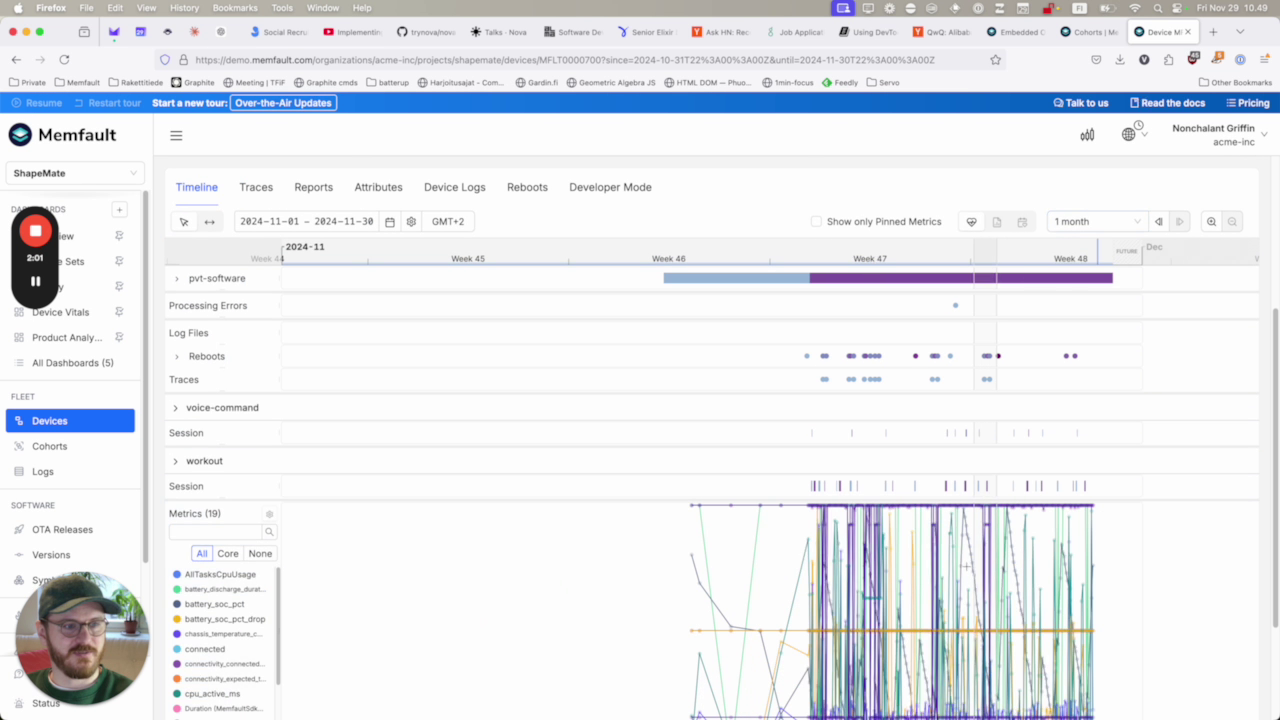
Task: Select the Core metrics filter
Action: (228, 554)
